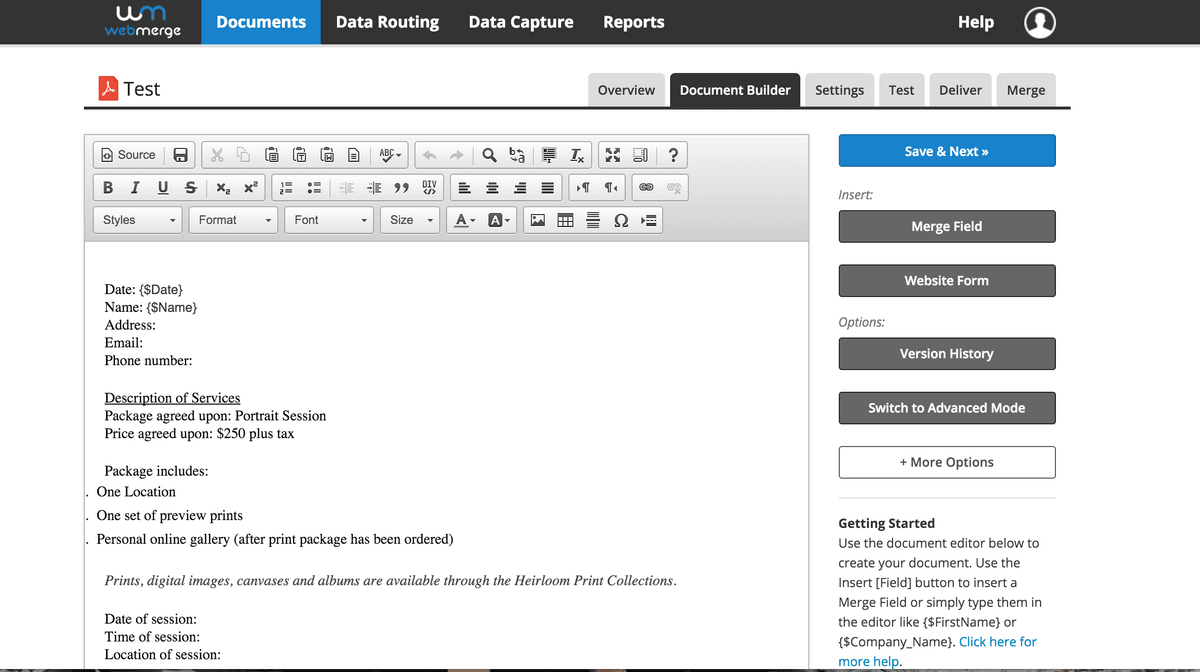Click the Increase Indent icon
The height and width of the screenshot is (672, 1200).
tap(375, 187)
